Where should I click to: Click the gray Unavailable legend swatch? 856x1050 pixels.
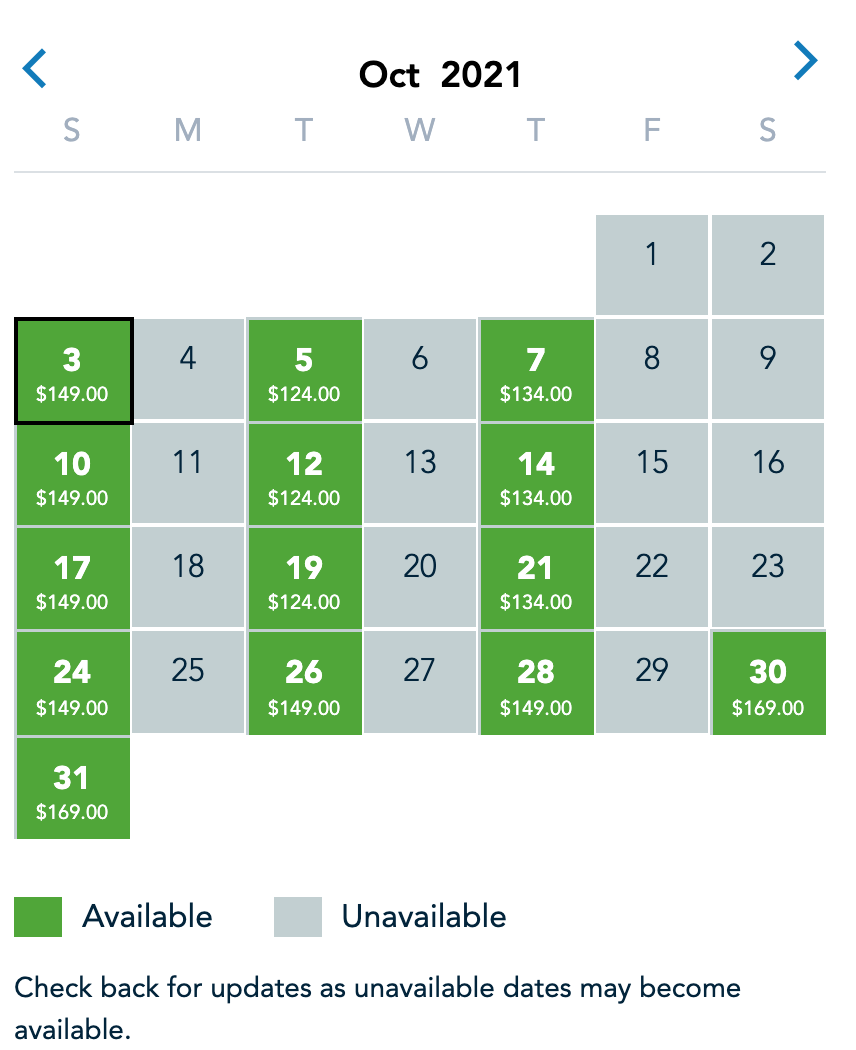pyautogui.click(x=298, y=917)
